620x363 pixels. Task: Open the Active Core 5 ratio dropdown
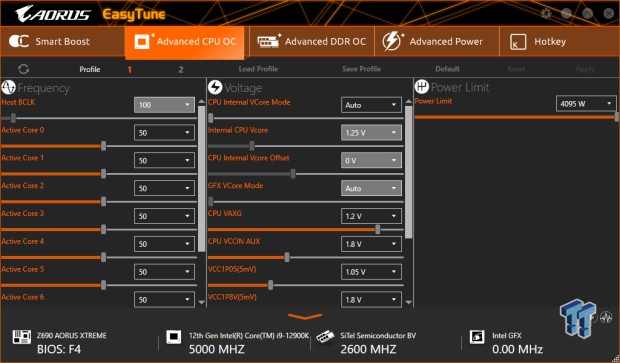(x=164, y=272)
